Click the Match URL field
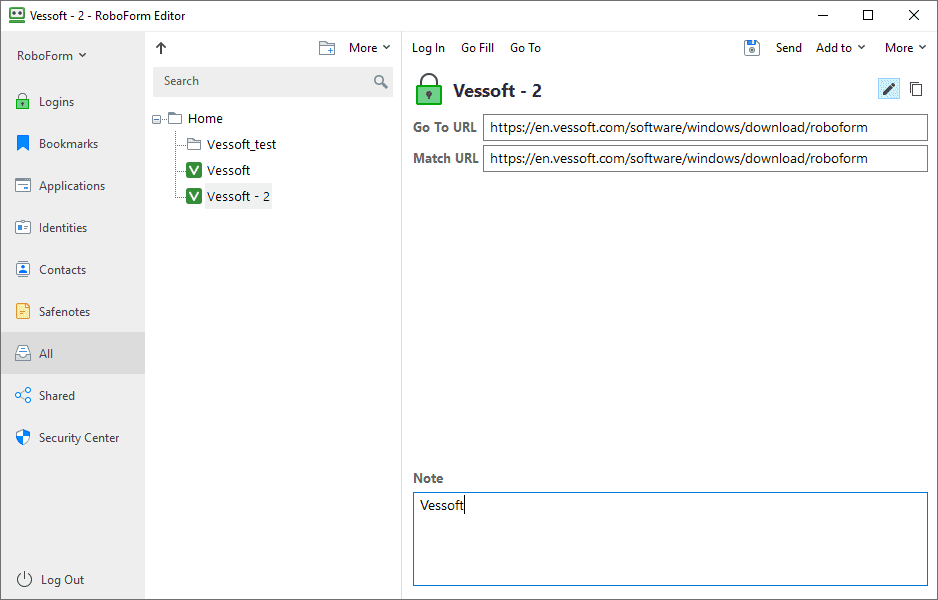This screenshot has width=938, height=600. (x=705, y=159)
